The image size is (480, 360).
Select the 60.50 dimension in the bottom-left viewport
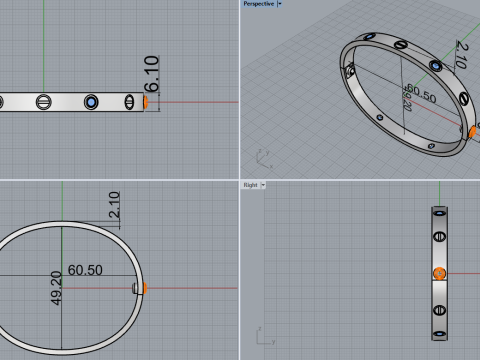pyautogui.click(x=85, y=270)
